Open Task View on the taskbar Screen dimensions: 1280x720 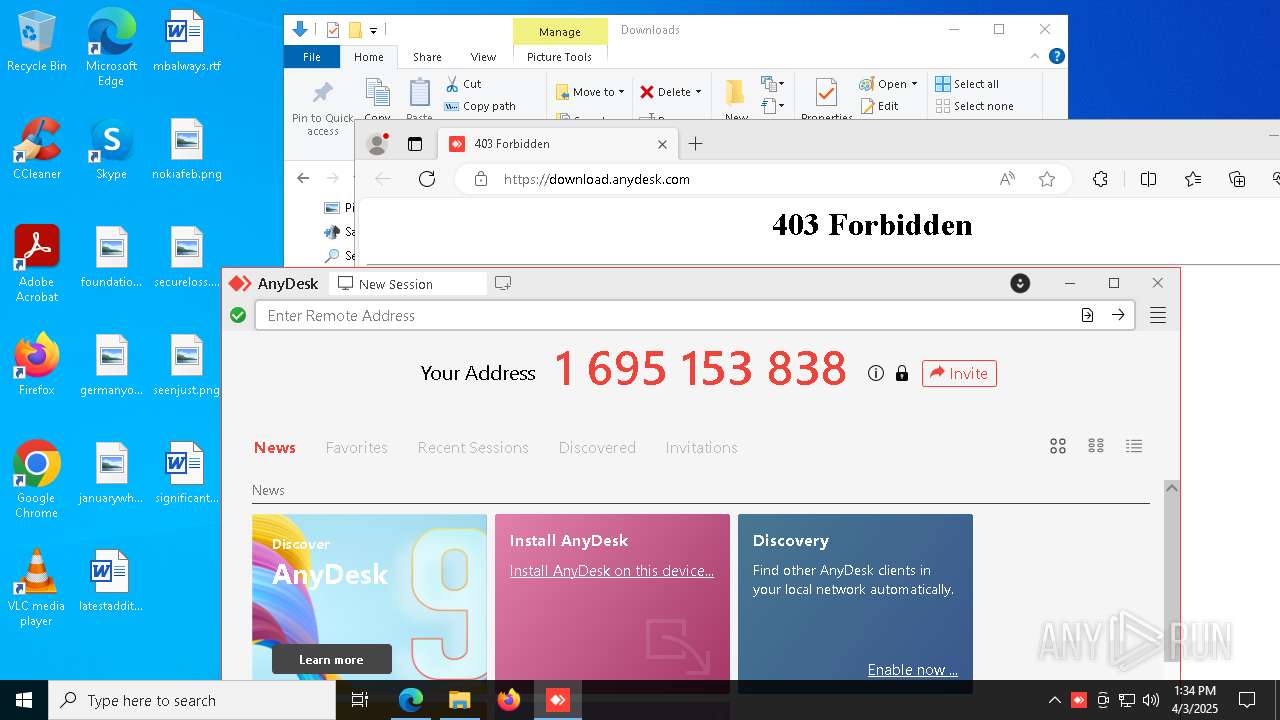pos(360,700)
